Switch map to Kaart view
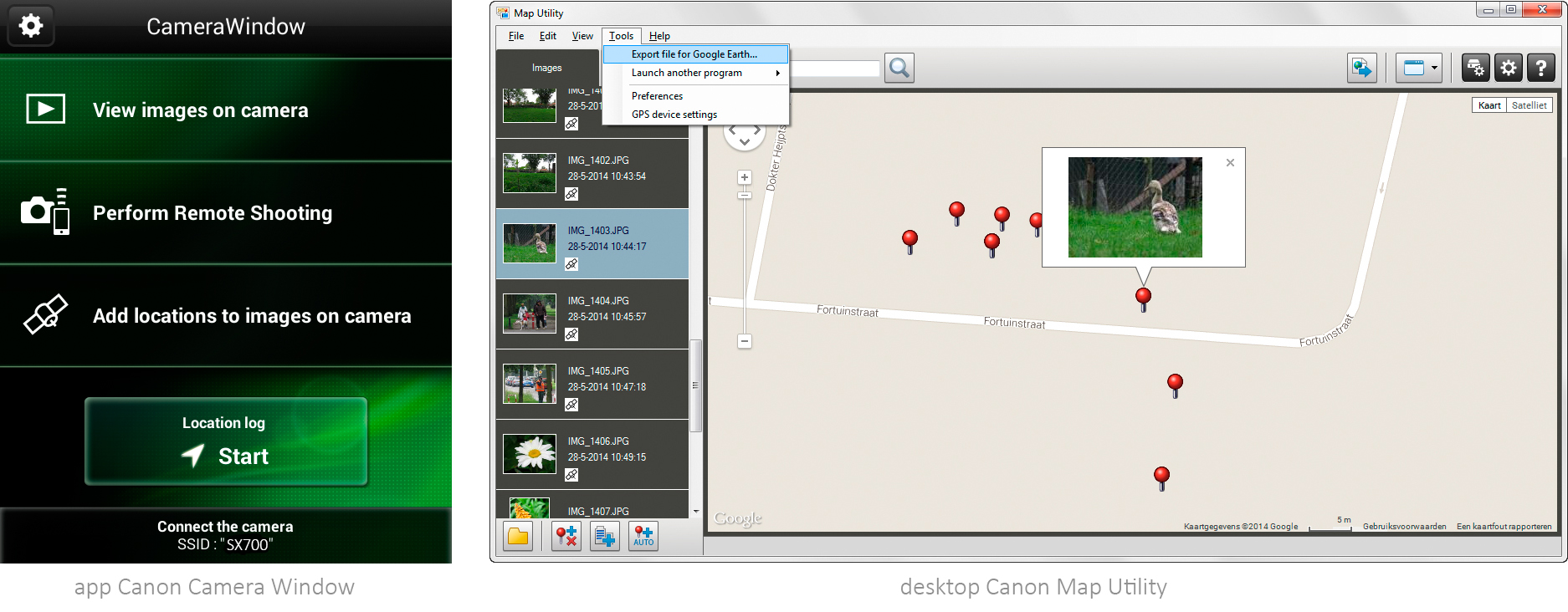Screen dimensions: 1568x612 click(x=1489, y=105)
